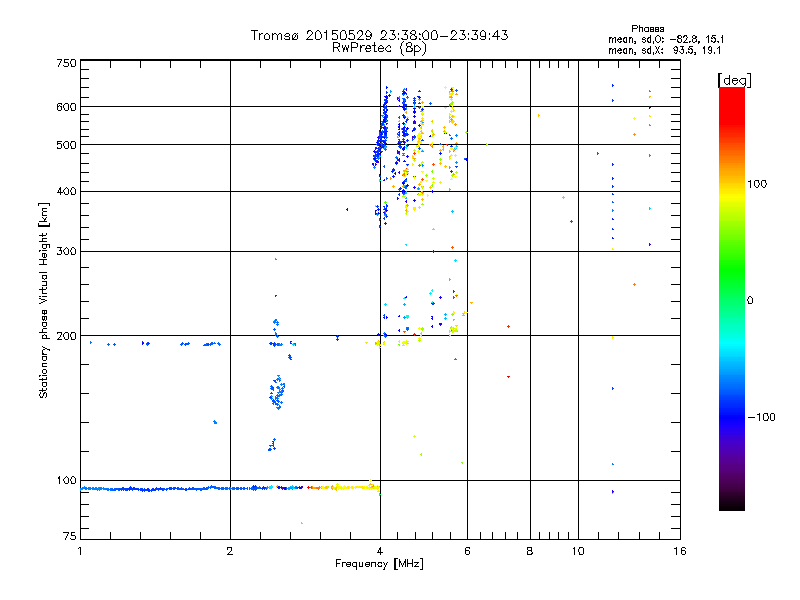This screenshot has width=800, height=600.
Task: Click the colorbar label '0'
Action: pos(750,301)
